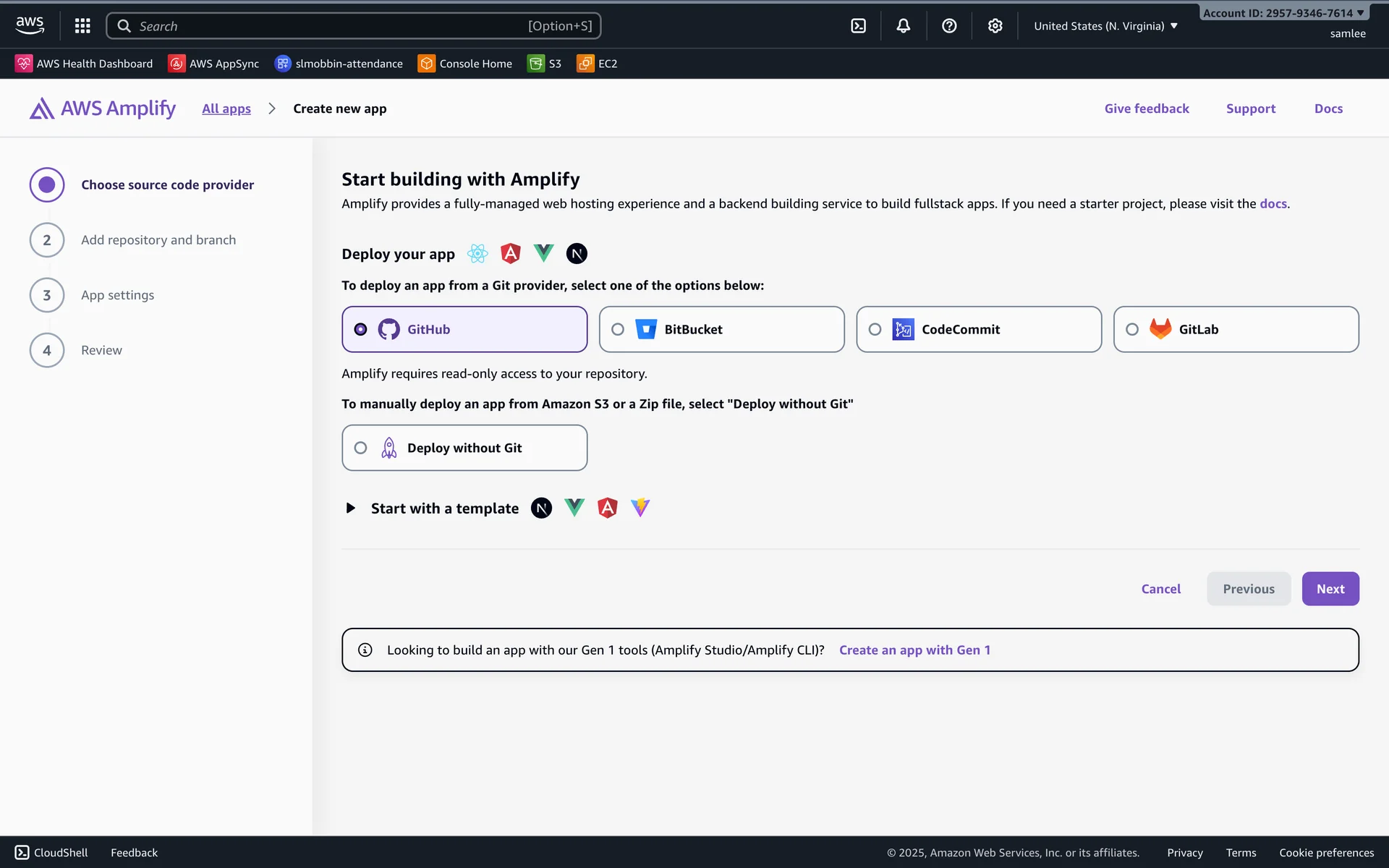Select the CodeCommit radio option

tap(875, 329)
